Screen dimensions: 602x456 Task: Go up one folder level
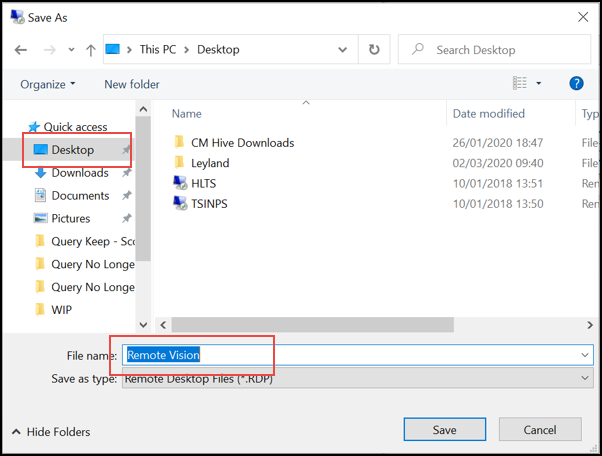coord(91,50)
